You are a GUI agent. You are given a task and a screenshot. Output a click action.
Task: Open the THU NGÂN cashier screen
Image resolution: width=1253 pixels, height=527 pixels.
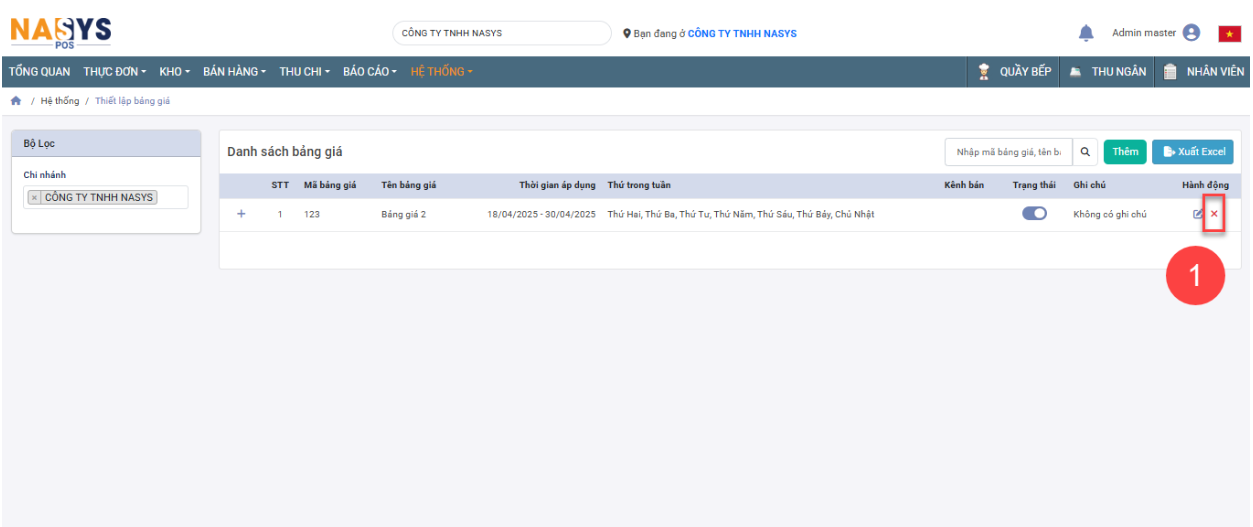1108,72
